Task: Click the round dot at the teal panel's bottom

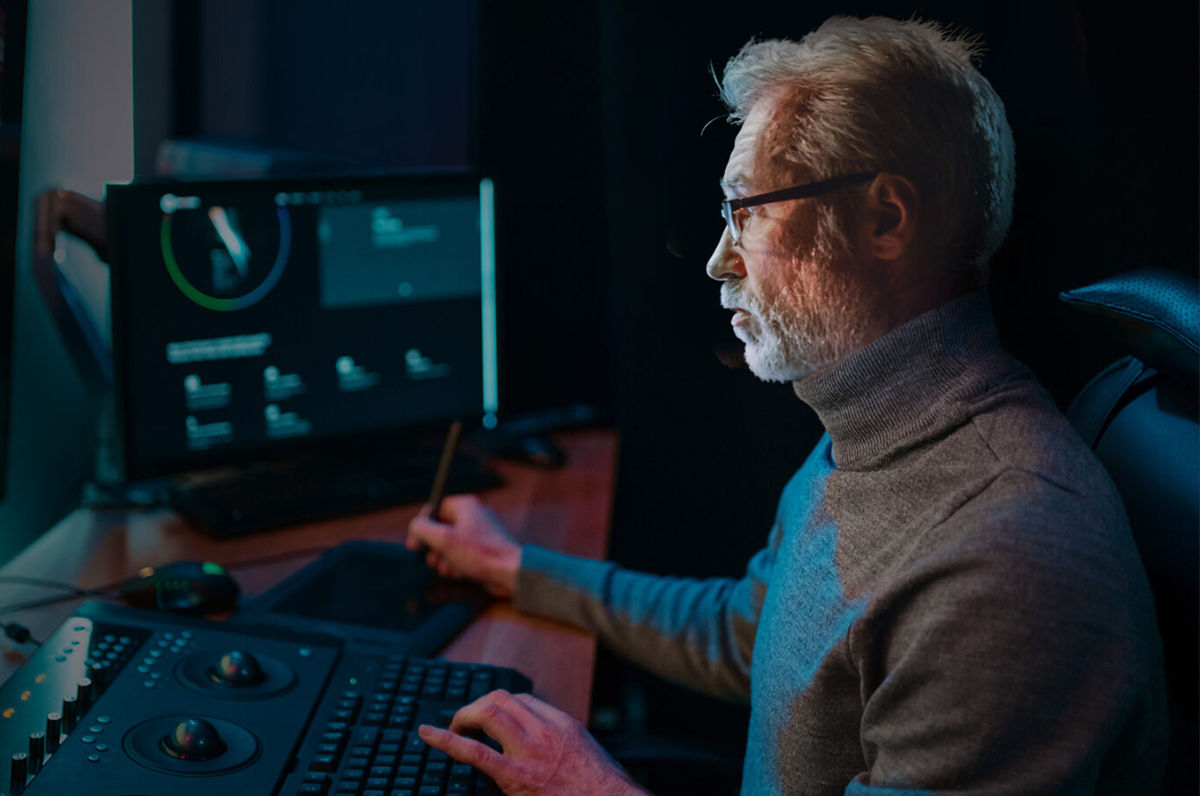Action: click(405, 290)
